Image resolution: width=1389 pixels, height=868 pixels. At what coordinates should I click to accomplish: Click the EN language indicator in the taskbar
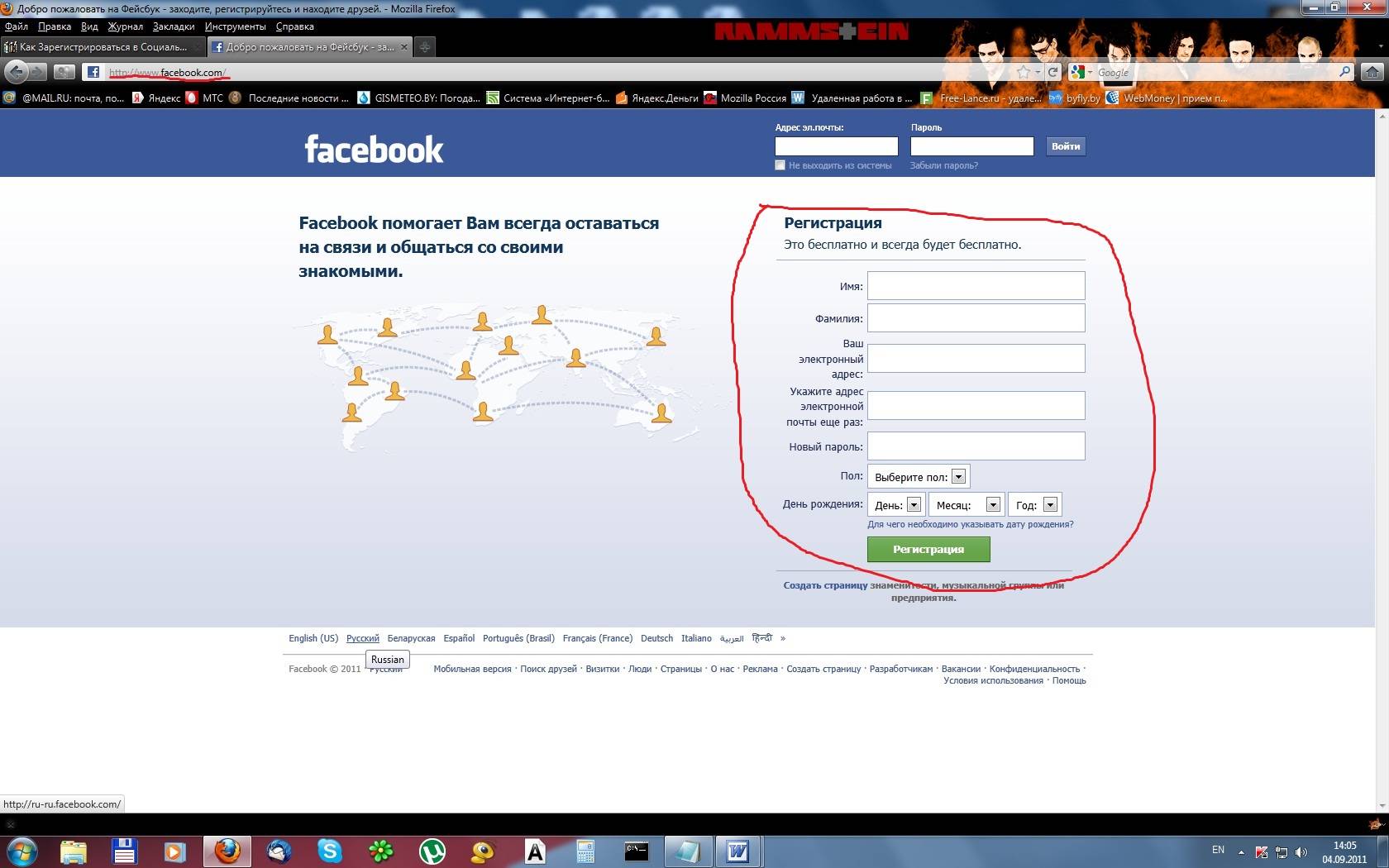pyautogui.click(x=1218, y=850)
